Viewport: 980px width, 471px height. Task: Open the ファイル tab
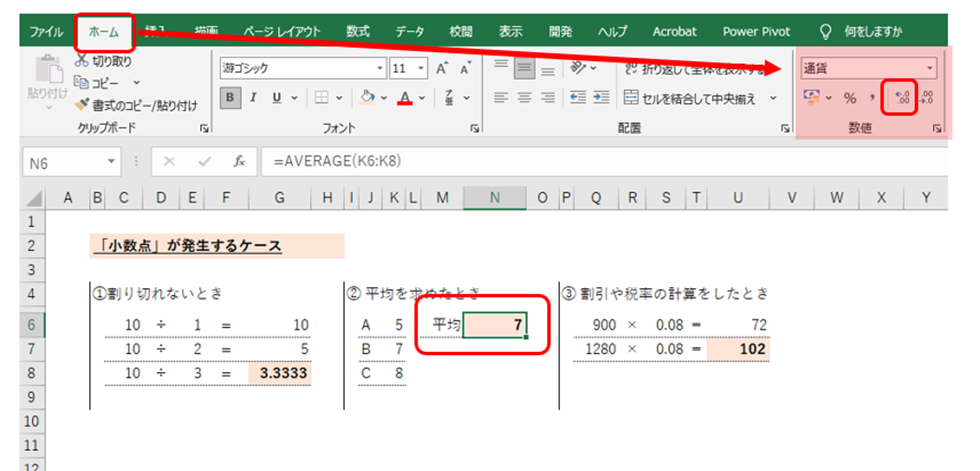pyautogui.click(x=46, y=31)
